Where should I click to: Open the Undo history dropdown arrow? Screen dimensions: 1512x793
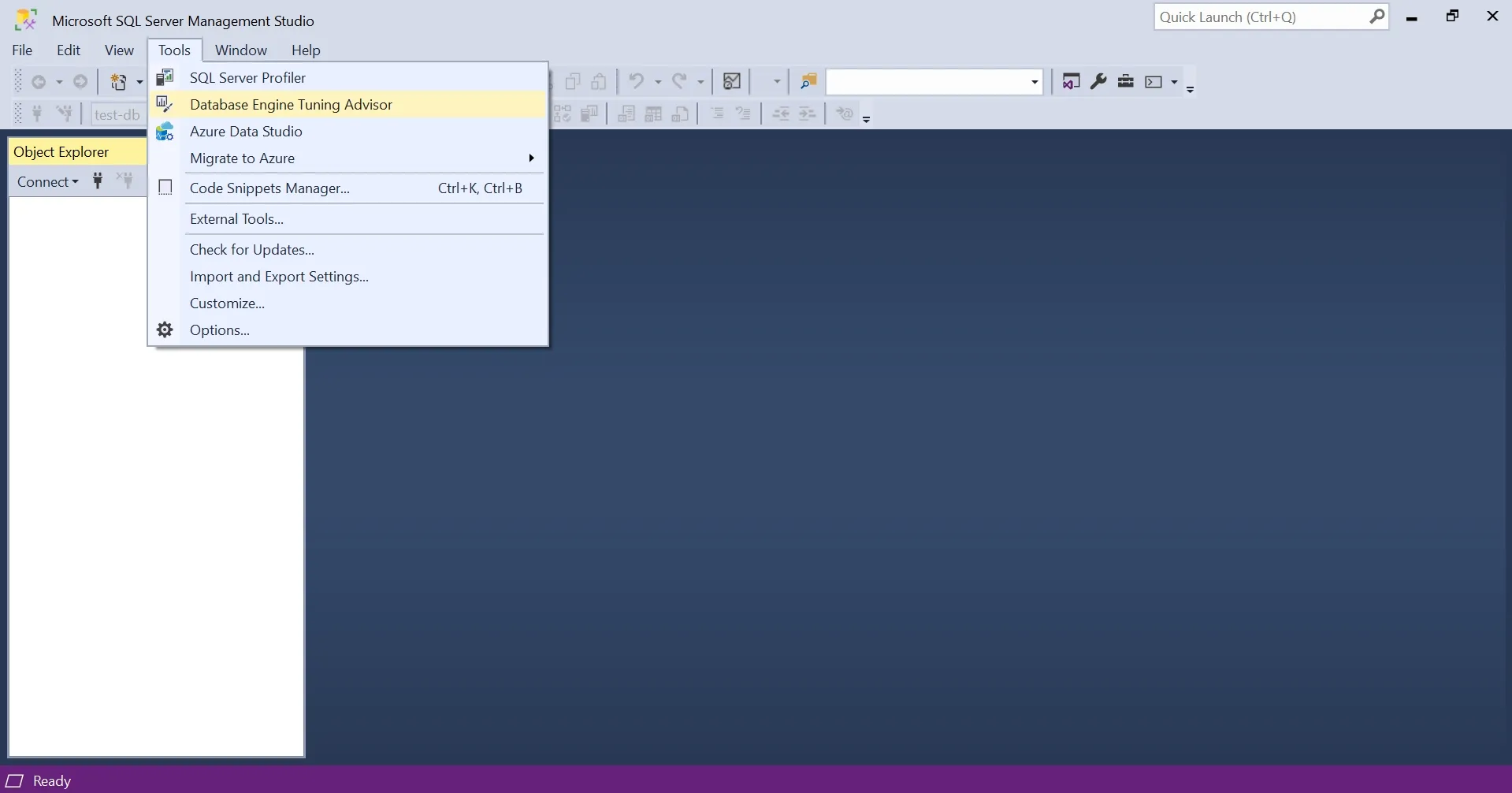(x=658, y=81)
